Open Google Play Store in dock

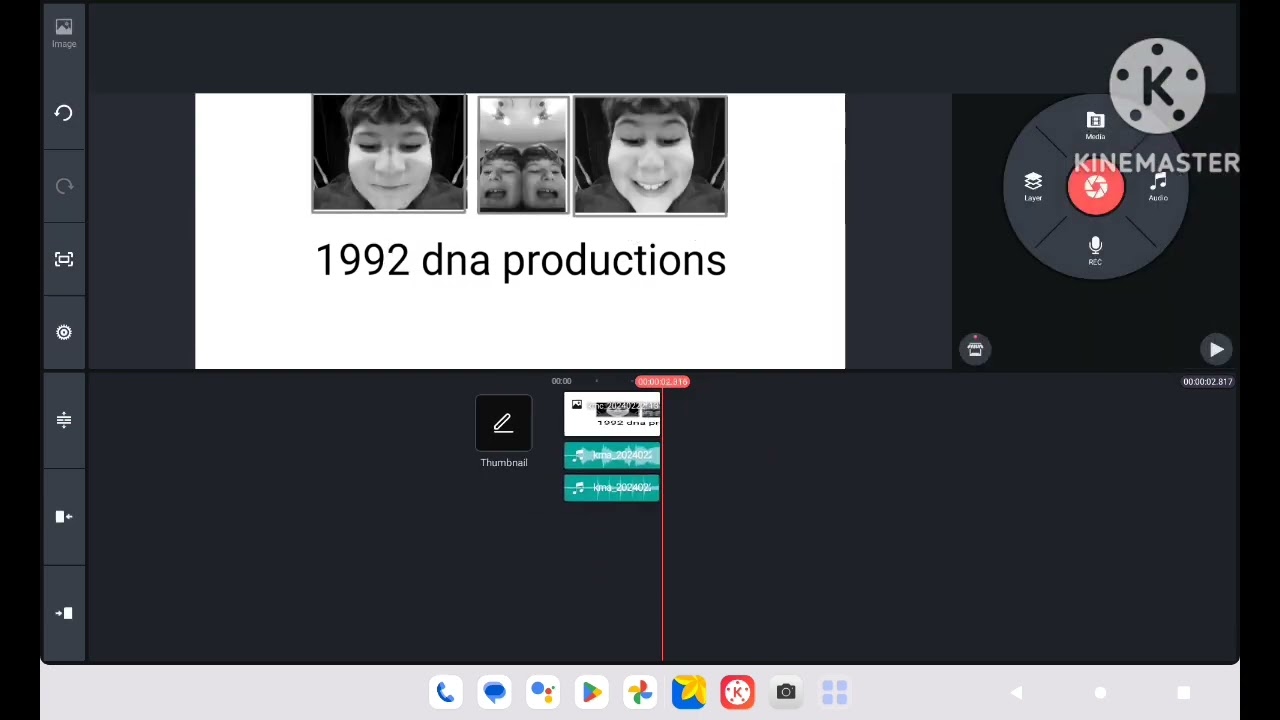[591, 692]
